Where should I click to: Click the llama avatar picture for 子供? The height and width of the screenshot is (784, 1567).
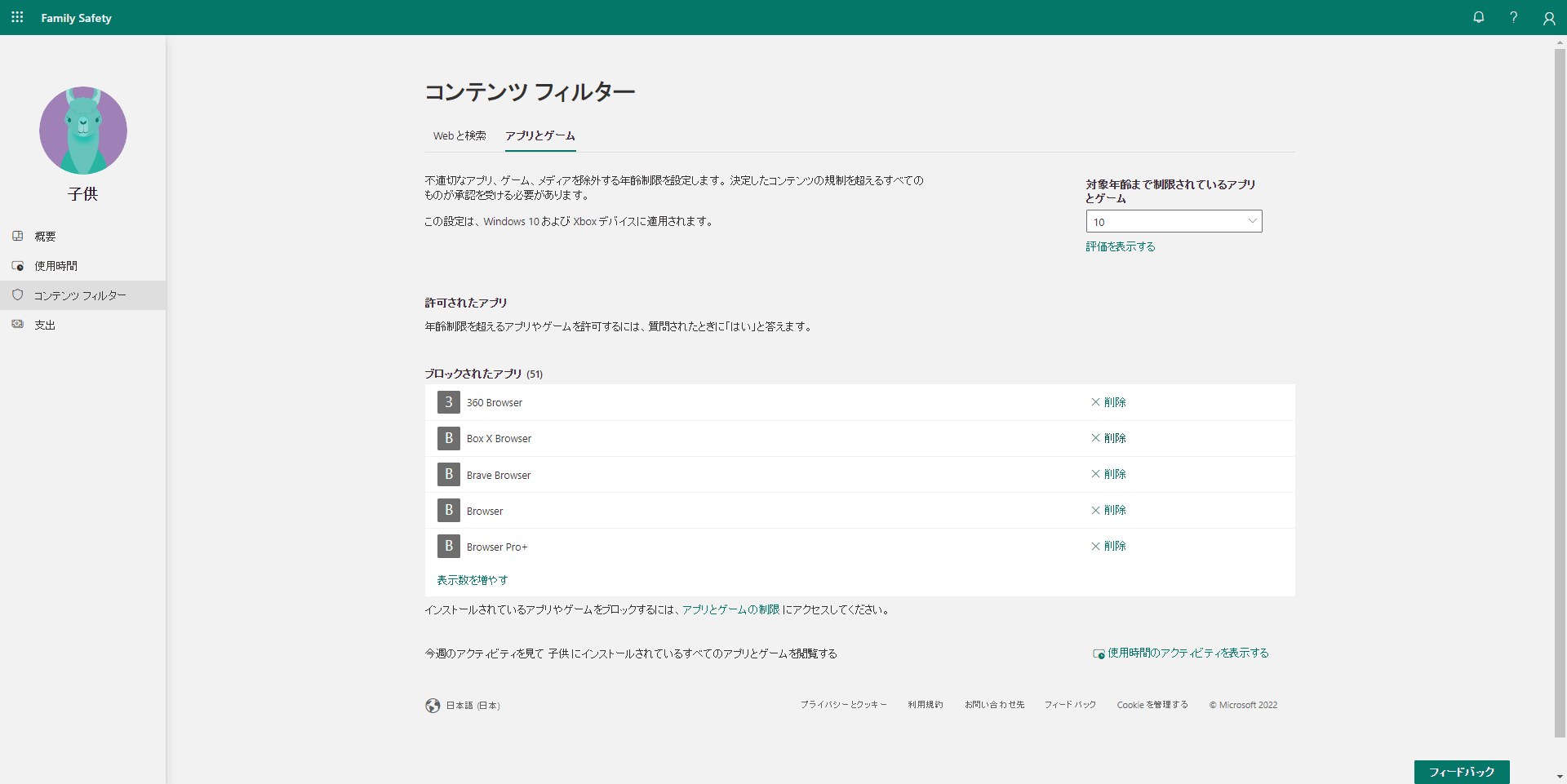[x=83, y=131]
